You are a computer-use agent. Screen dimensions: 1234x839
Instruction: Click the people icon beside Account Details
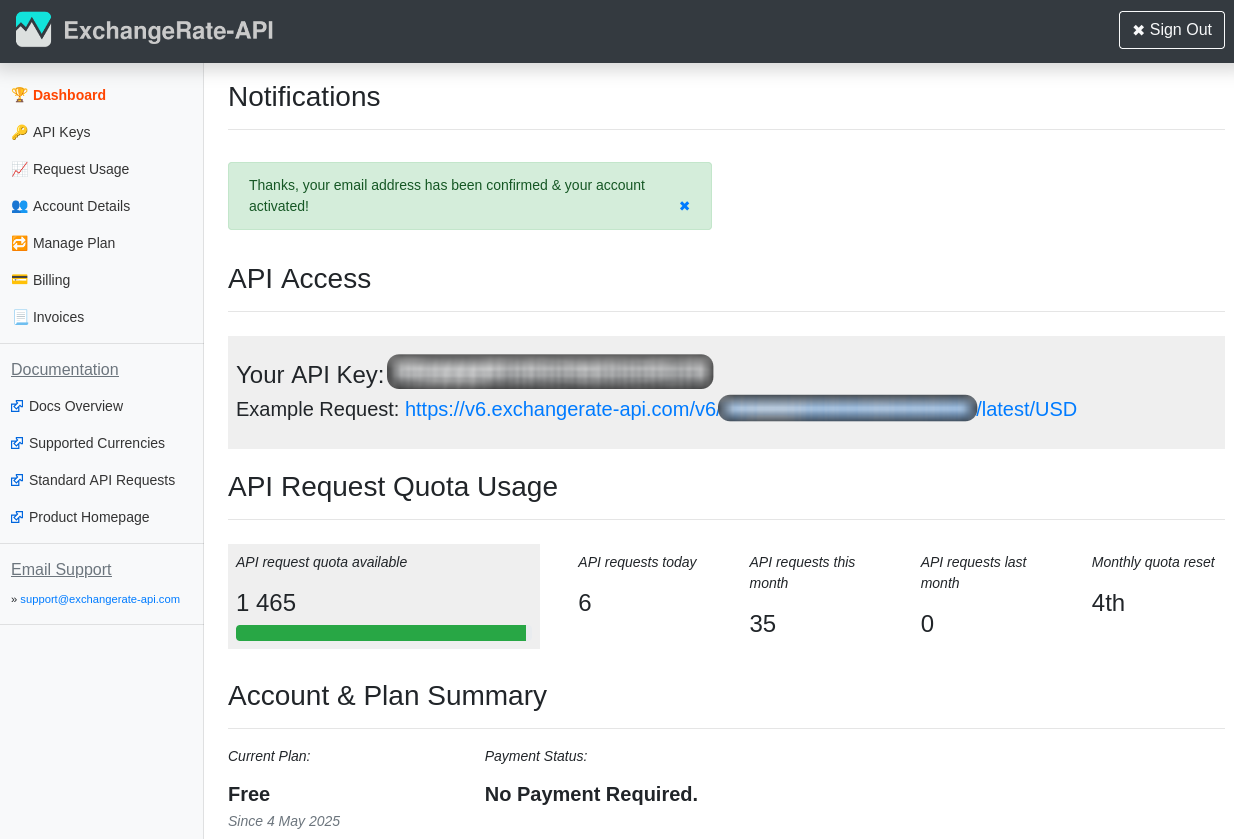pyautogui.click(x=19, y=206)
